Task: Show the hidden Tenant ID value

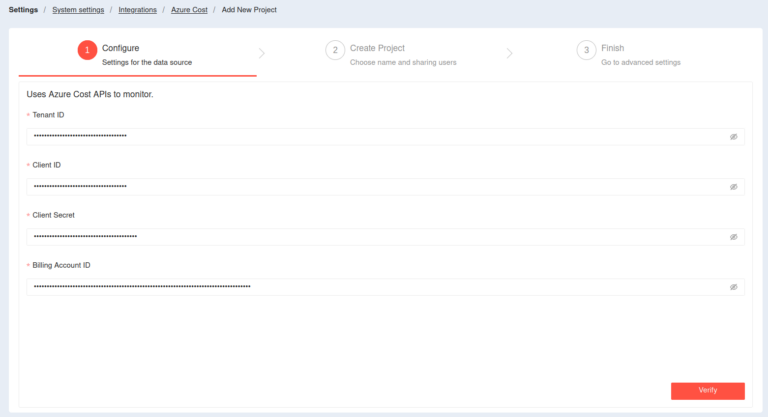Action: tap(733, 136)
